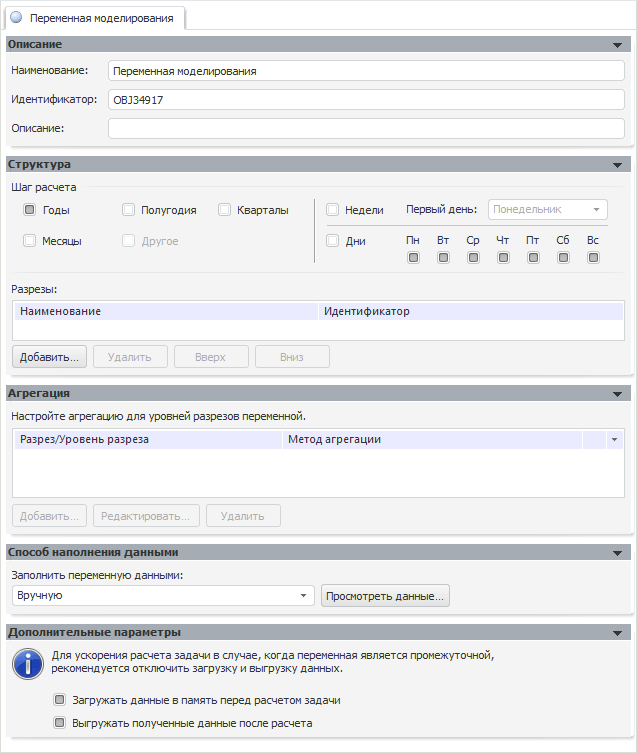Toggle Загружать данные в память checkbox

[x=60, y=700]
